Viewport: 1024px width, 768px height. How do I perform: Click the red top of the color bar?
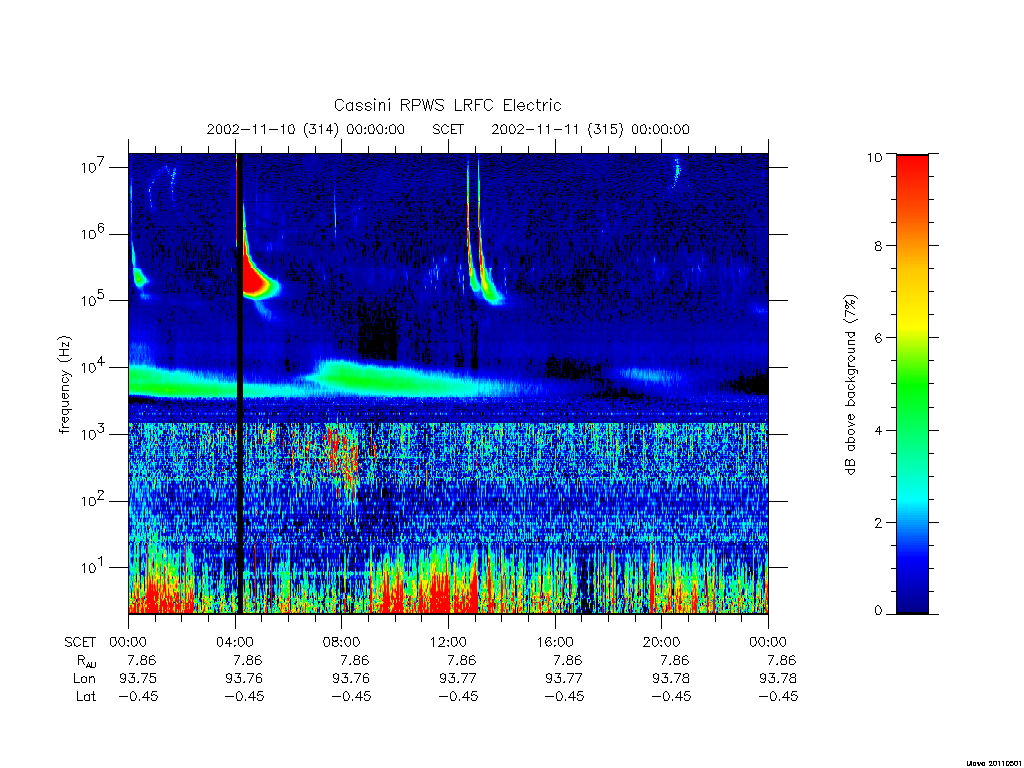912,168
